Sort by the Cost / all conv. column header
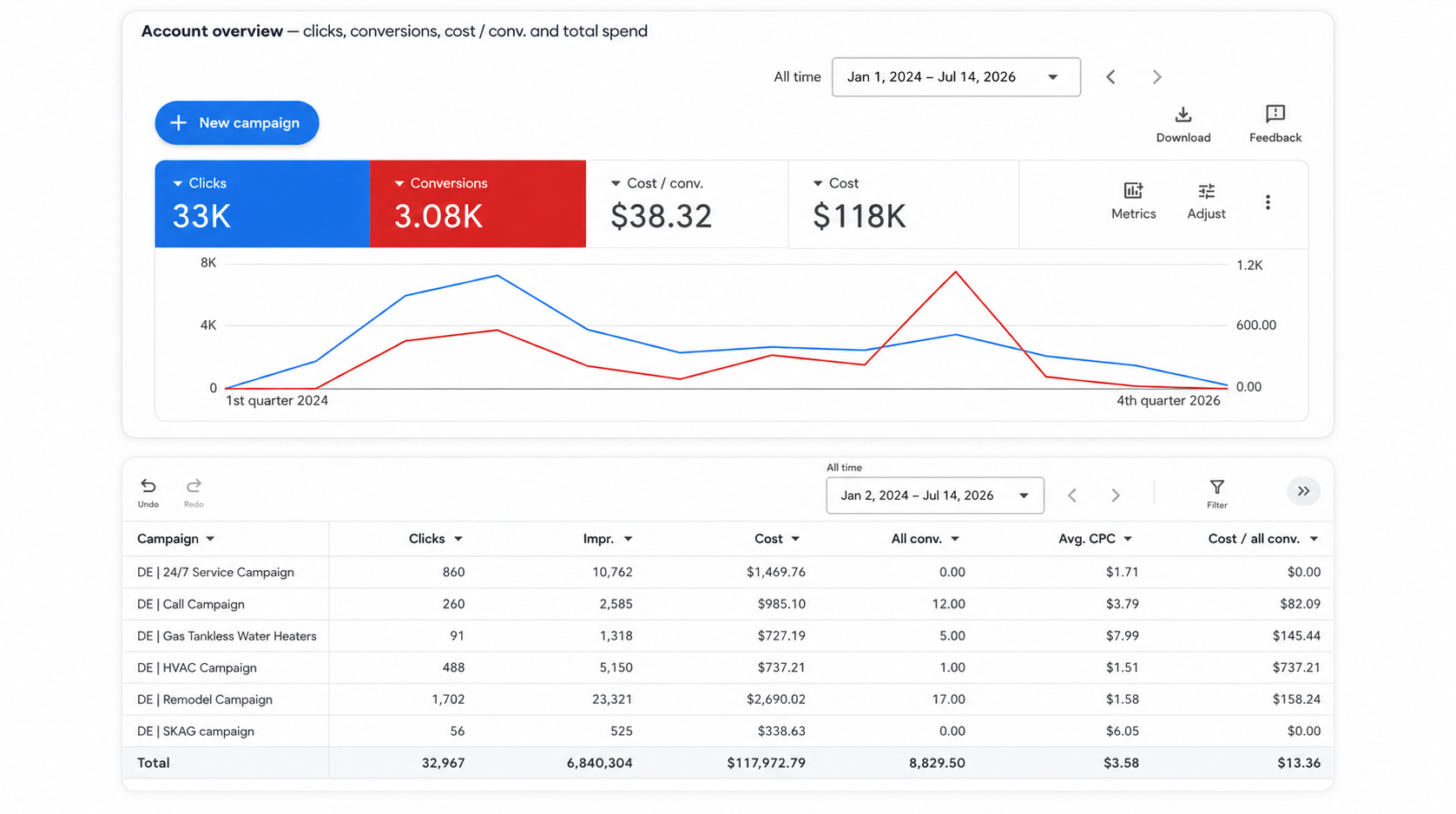This screenshot has width=1456, height=814. coord(1263,539)
